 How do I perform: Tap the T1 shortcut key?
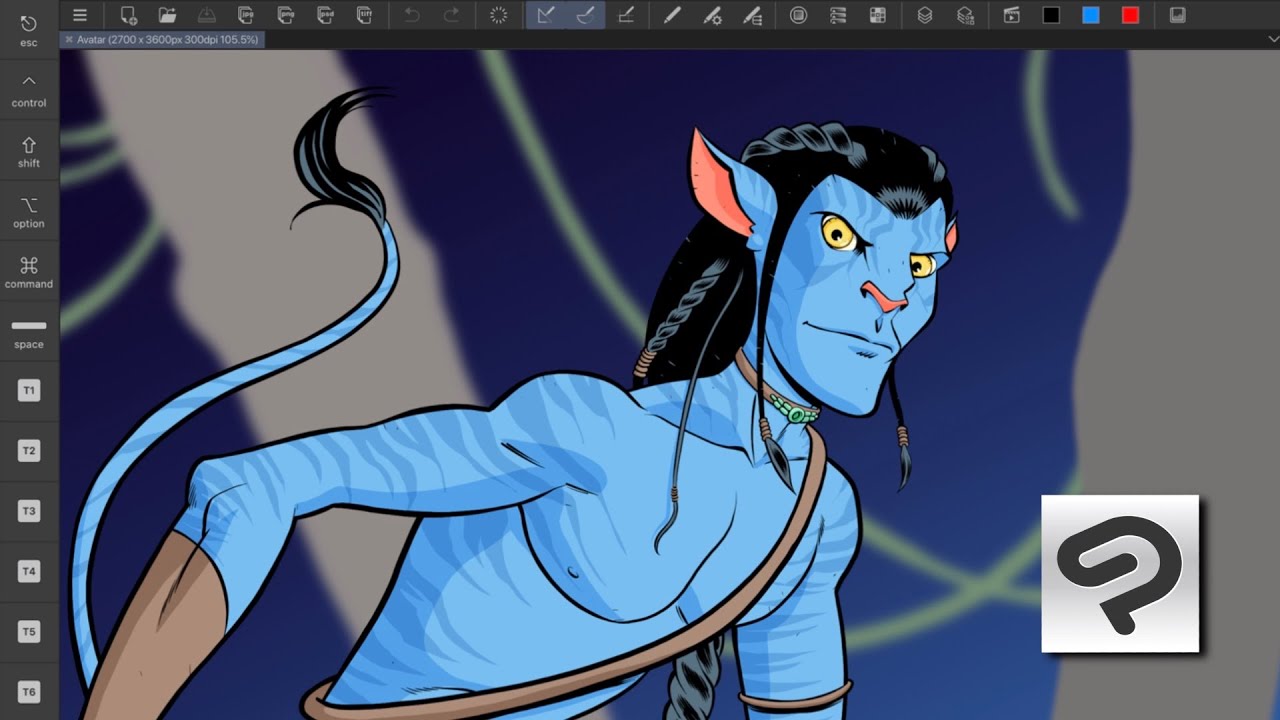pyautogui.click(x=29, y=391)
